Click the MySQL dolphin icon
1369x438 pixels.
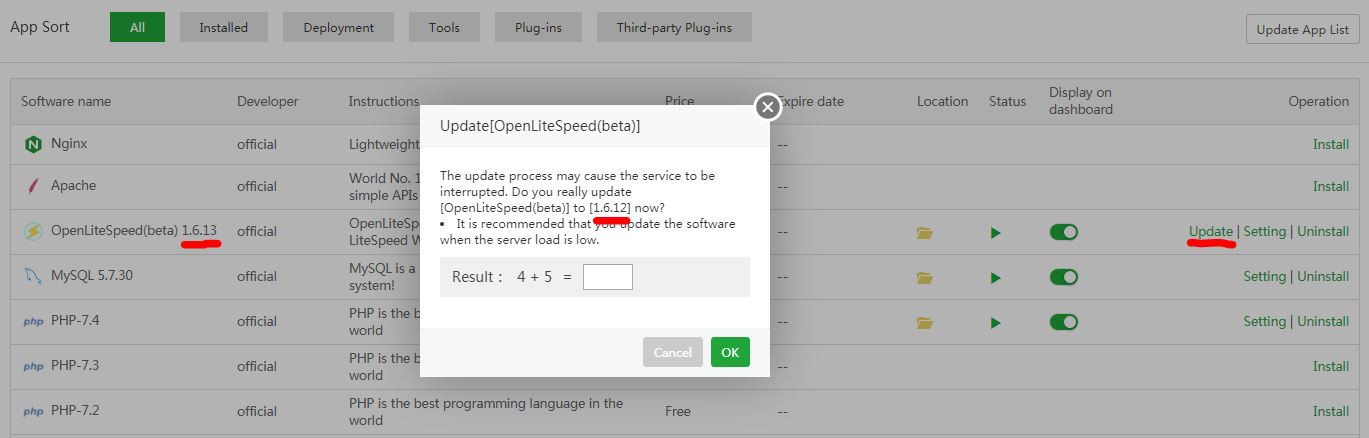[33, 276]
